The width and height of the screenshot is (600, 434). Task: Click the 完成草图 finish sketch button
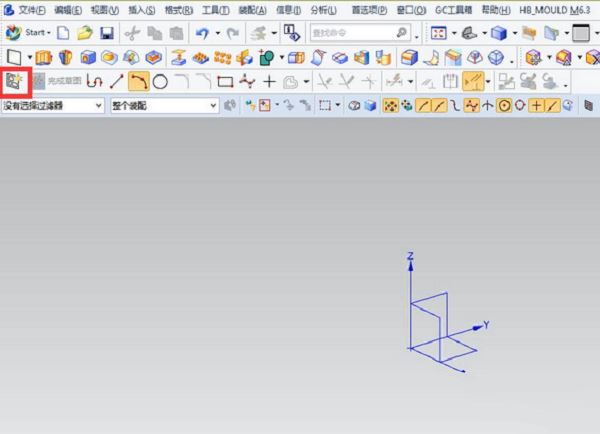pos(57,81)
